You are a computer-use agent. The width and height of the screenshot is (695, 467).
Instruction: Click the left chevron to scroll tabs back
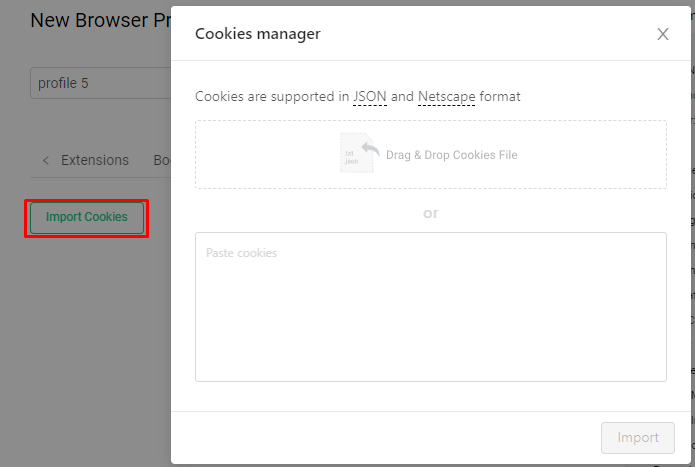click(46, 160)
